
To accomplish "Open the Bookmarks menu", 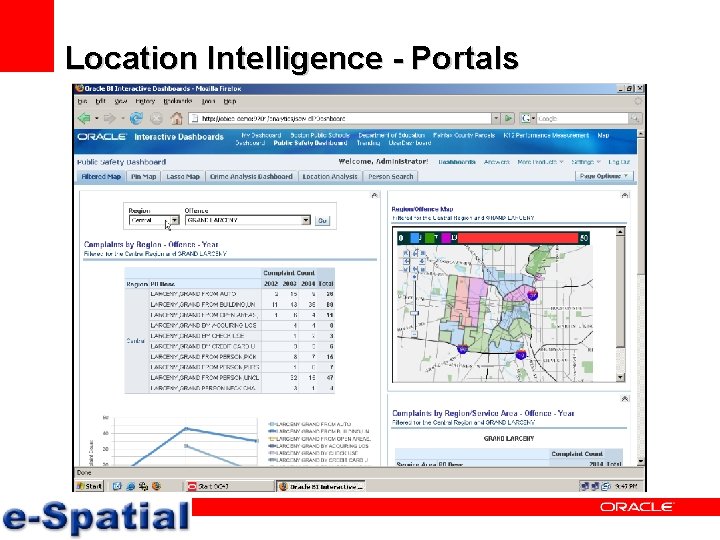I will tap(177, 101).
